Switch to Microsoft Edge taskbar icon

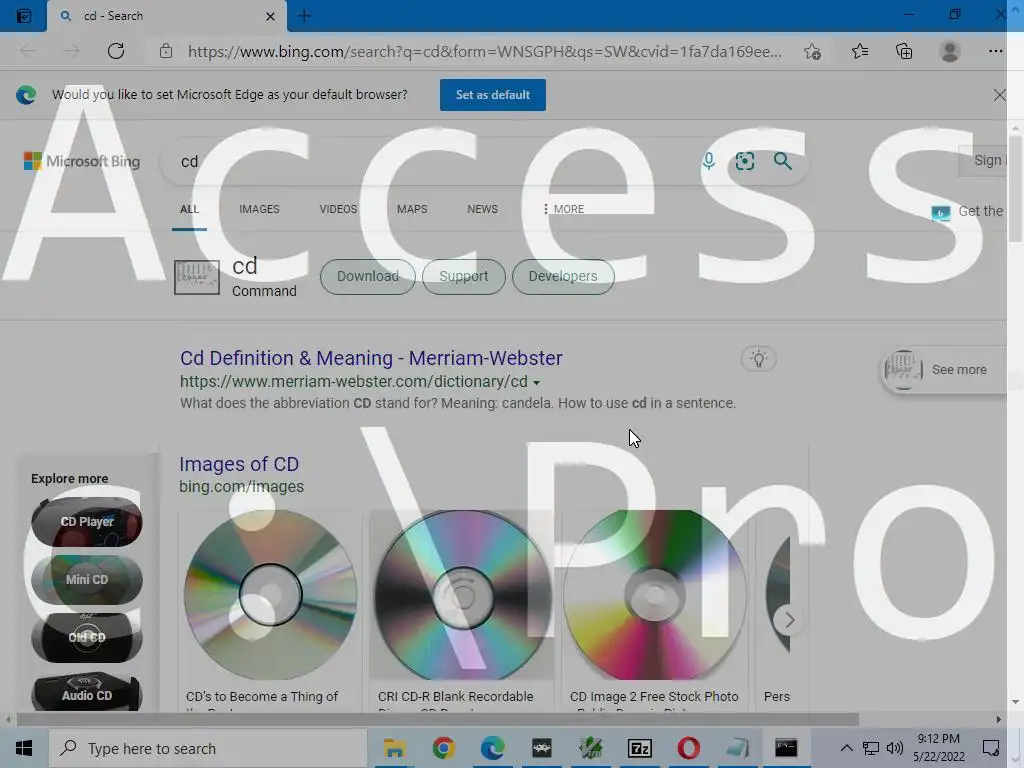pyautogui.click(x=492, y=748)
